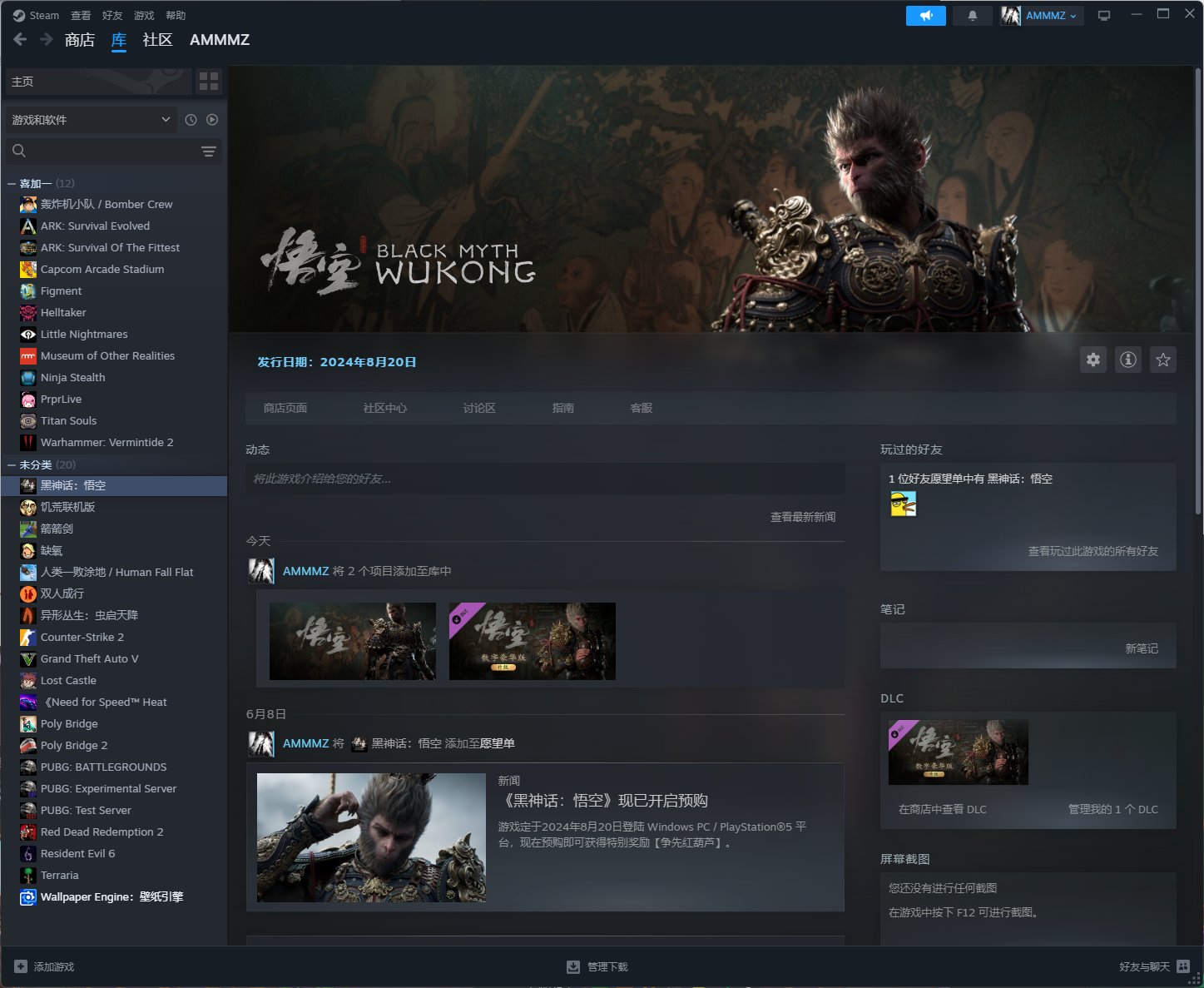
Task: Select ARK: Survival Evolved in library
Action: click(115, 226)
